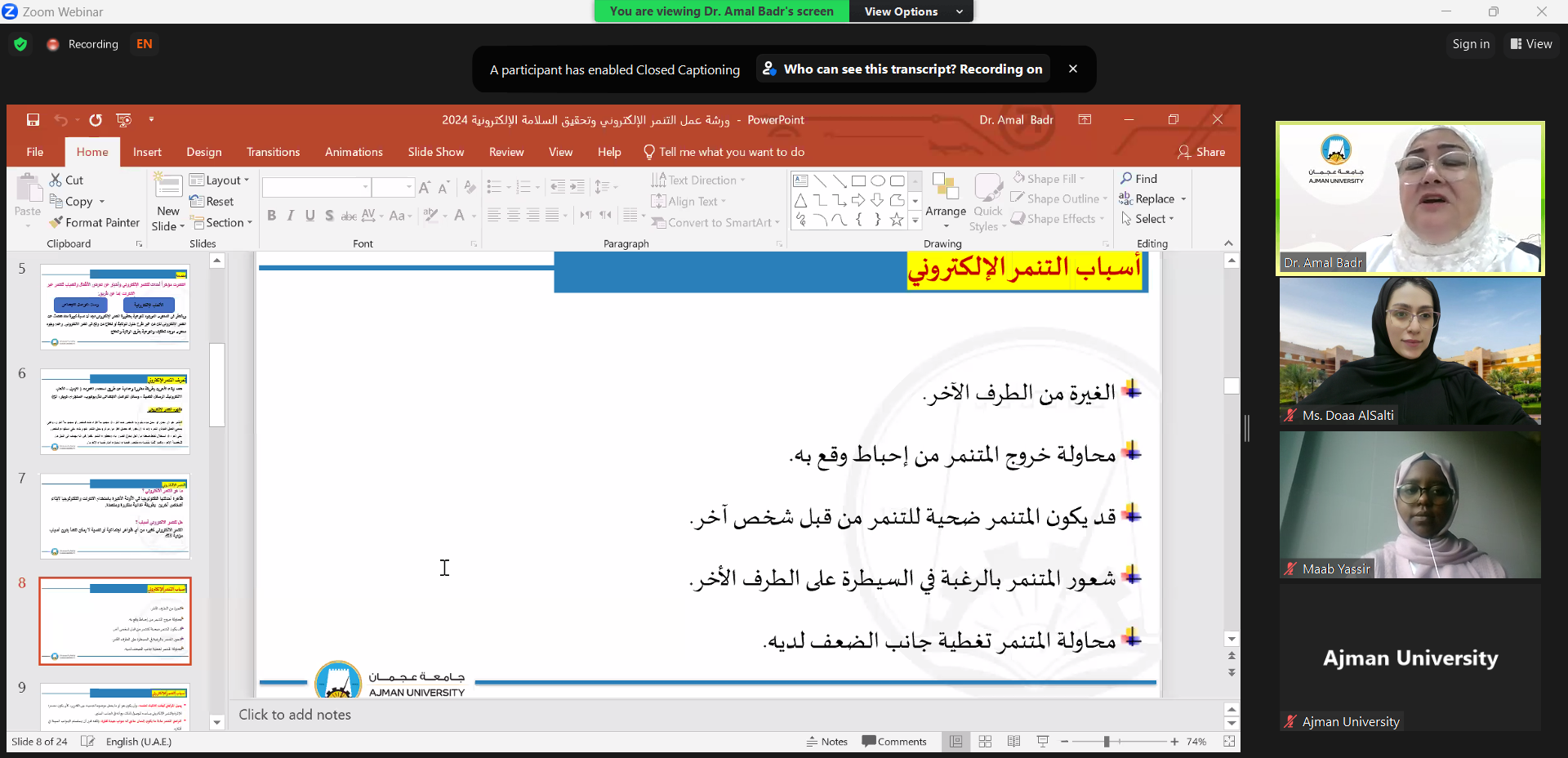Toggle the Notes pane
Image resolution: width=1568 pixels, height=758 pixels.
[x=826, y=742]
